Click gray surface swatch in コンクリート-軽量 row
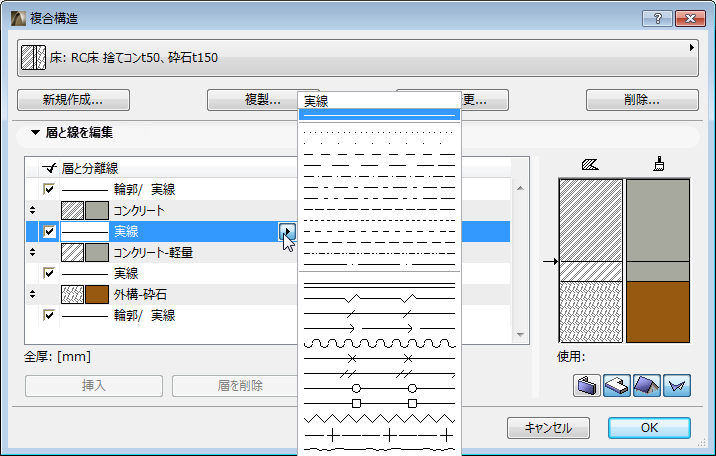Viewport: 716px width, 456px height. [x=97, y=252]
